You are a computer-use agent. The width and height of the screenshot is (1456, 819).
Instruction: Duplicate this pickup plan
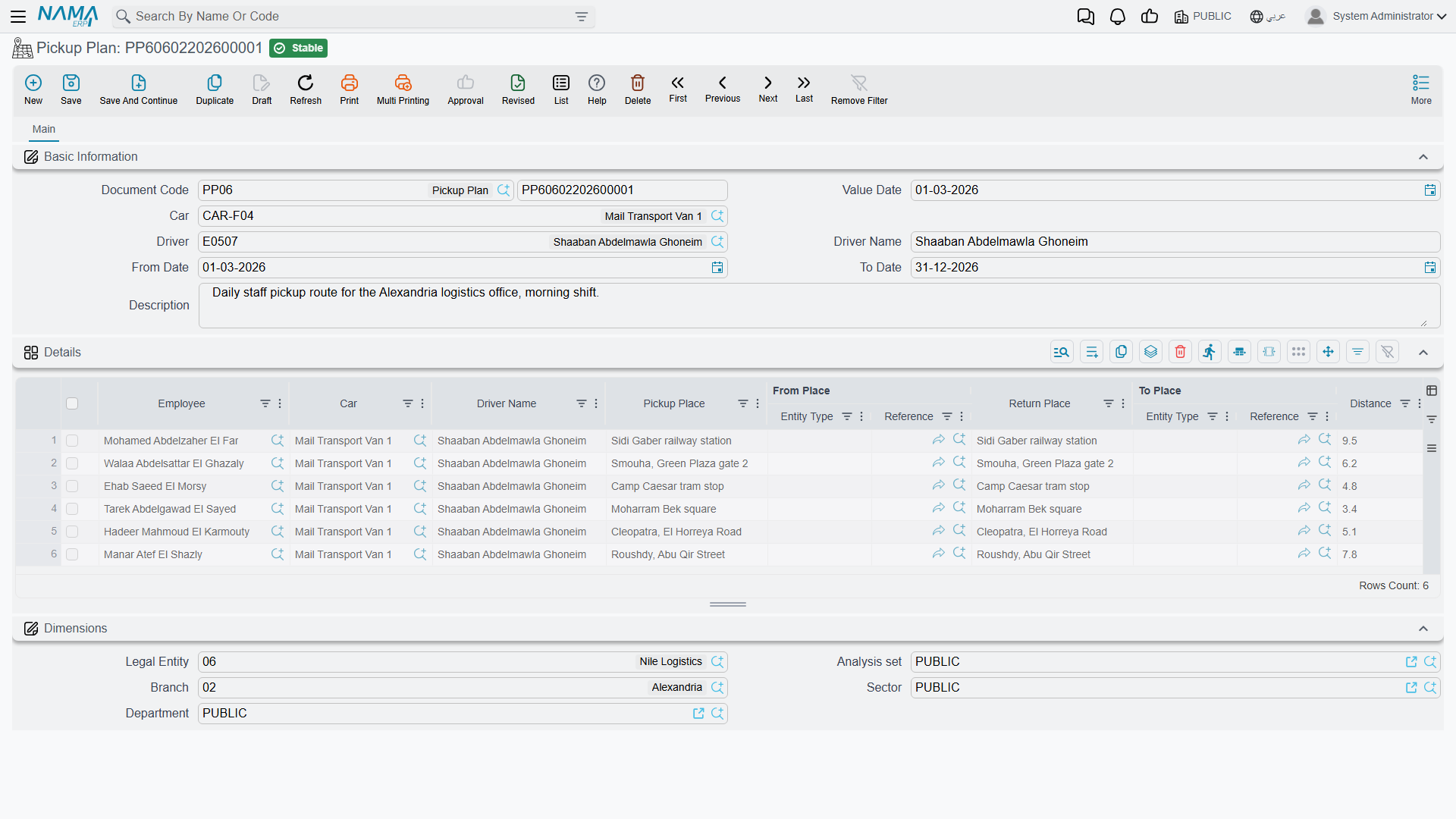point(215,89)
